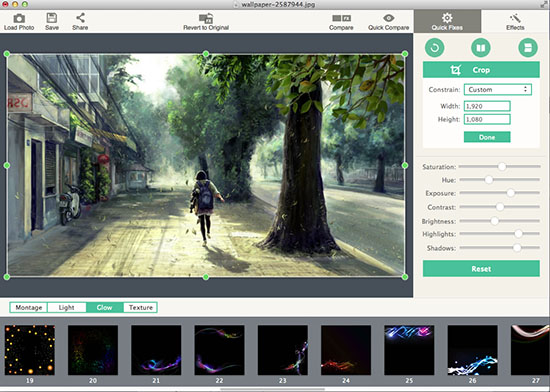Viewport: 550px width, 392px height.
Task: Click the Width input field
Action: coord(487,106)
